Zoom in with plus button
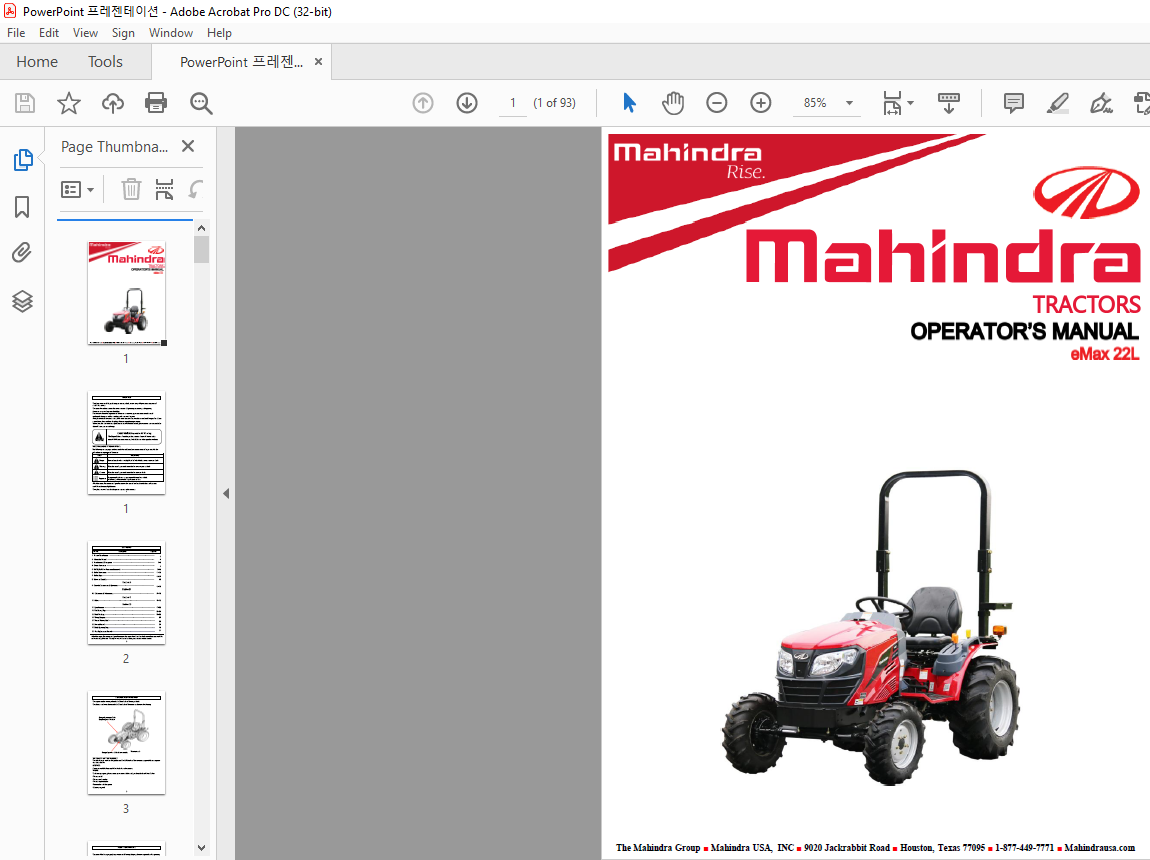1150x860 pixels. (761, 103)
